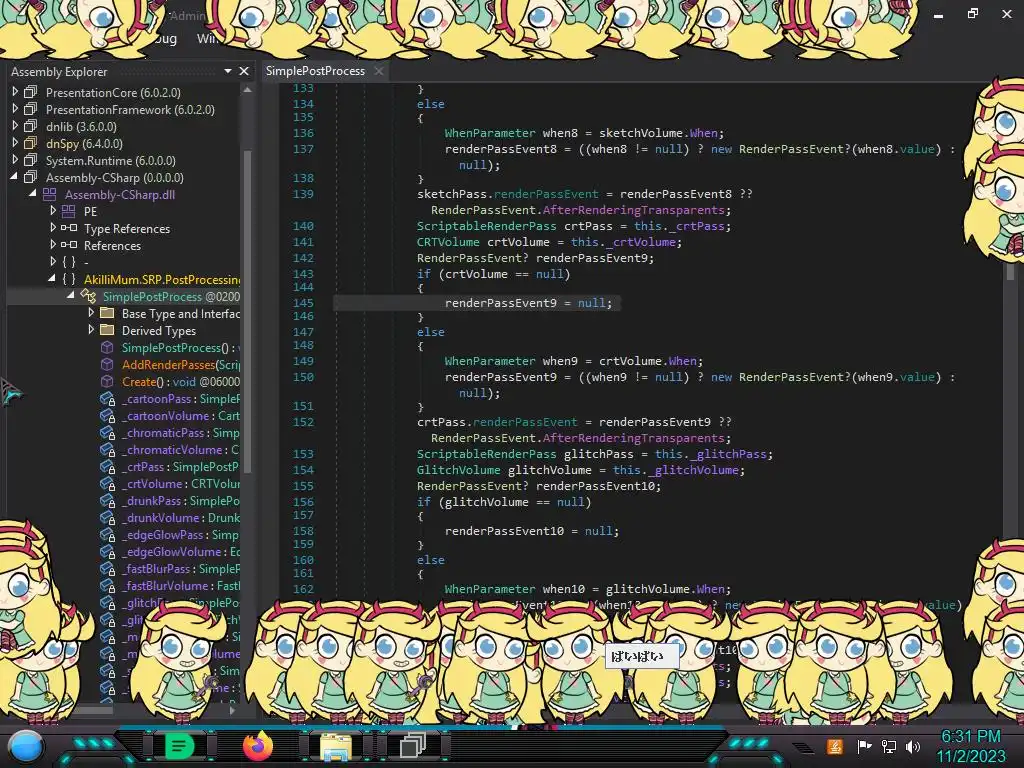Click the _chromaticVolume field icon
The image size is (1024, 768).
click(107, 450)
